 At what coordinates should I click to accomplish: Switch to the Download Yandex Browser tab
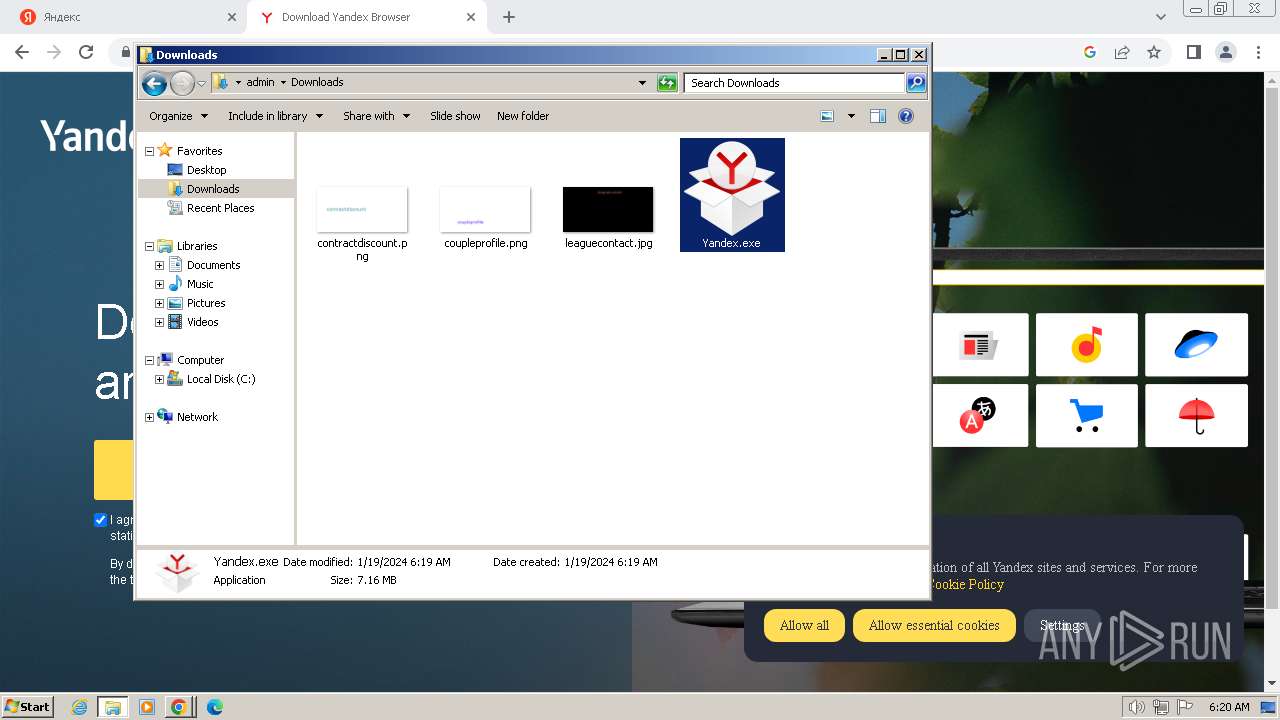[370, 17]
